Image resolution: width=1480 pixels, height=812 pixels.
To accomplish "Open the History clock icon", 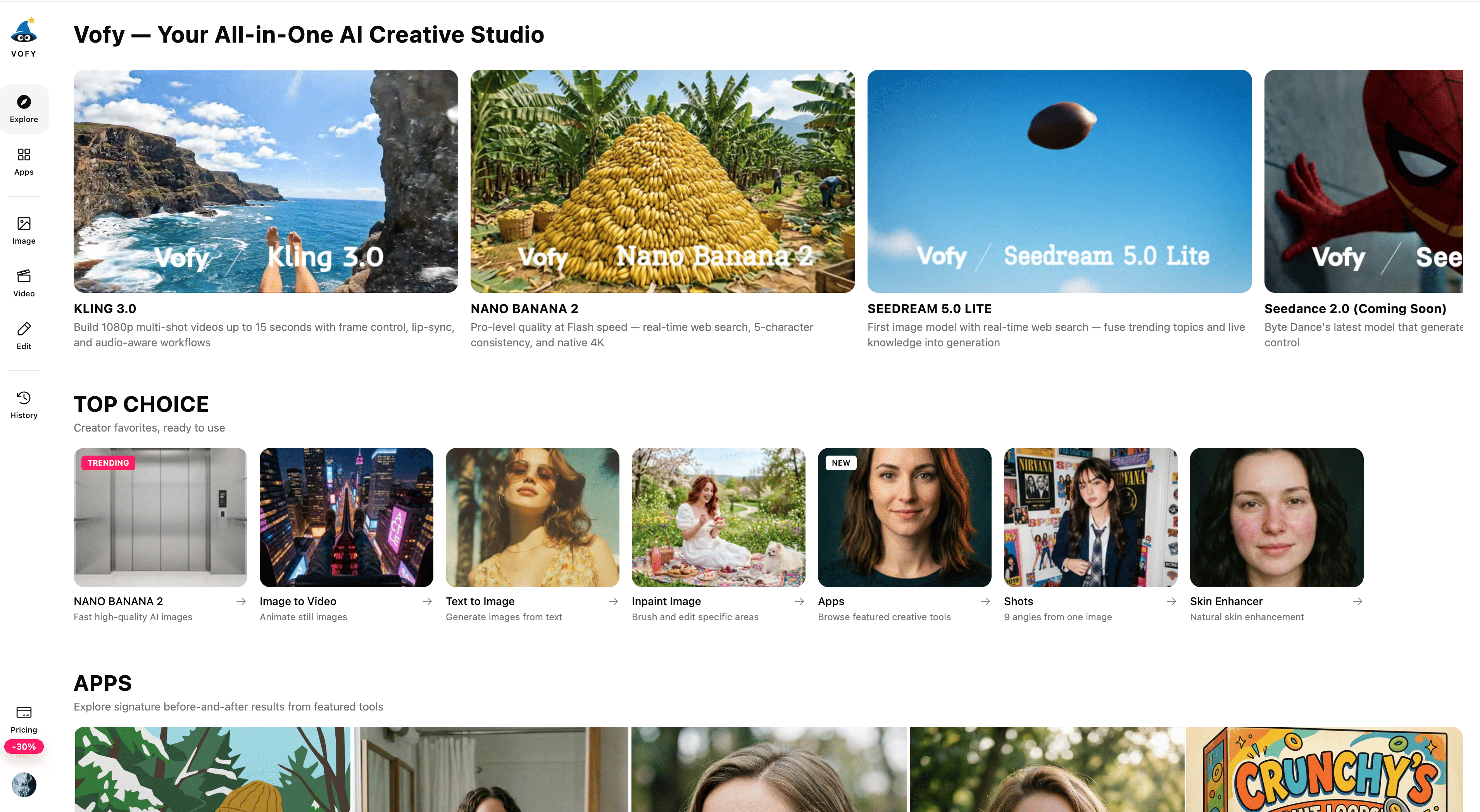I will [24, 398].
